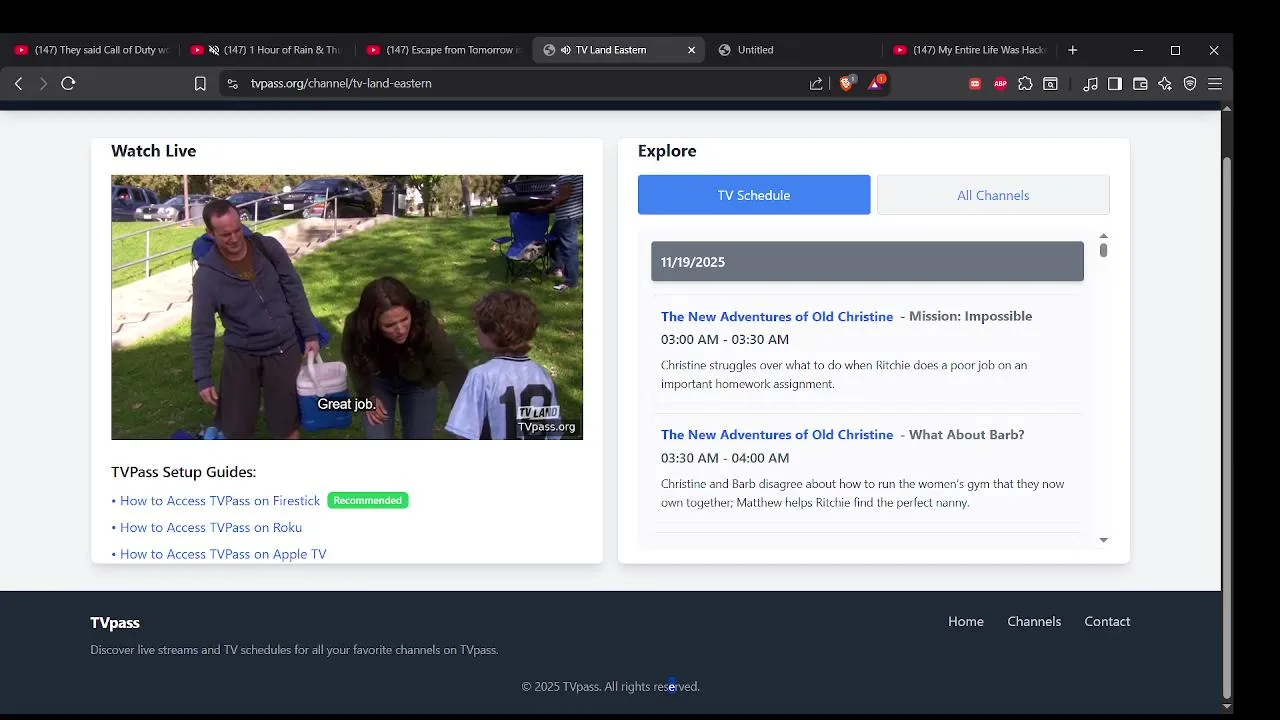The image size is (1280, 720).
Task: Open Brave Rewards triangle icon
Action: point(876,84)
